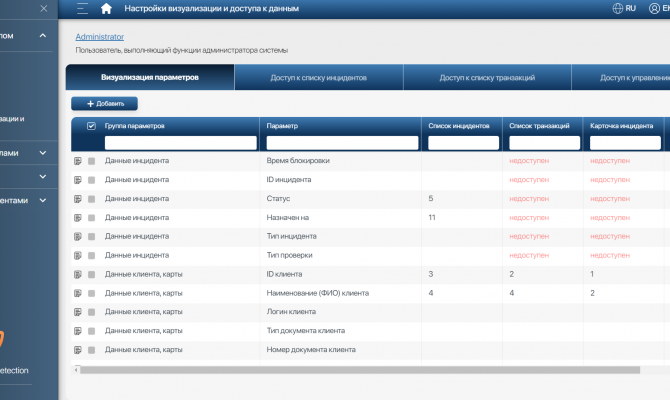Click the Карточка инцидента filter field
The width and height of the screenshot is (670, 400).
pos(625,143)
